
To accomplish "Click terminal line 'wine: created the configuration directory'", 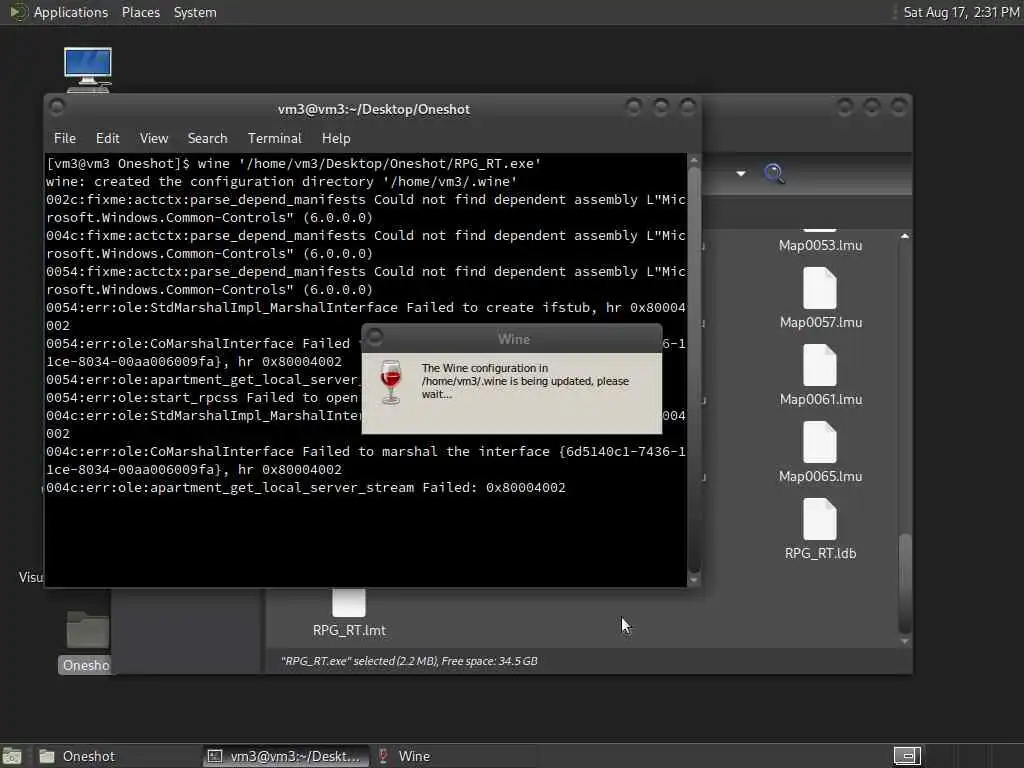I will (x=281, y=182).
